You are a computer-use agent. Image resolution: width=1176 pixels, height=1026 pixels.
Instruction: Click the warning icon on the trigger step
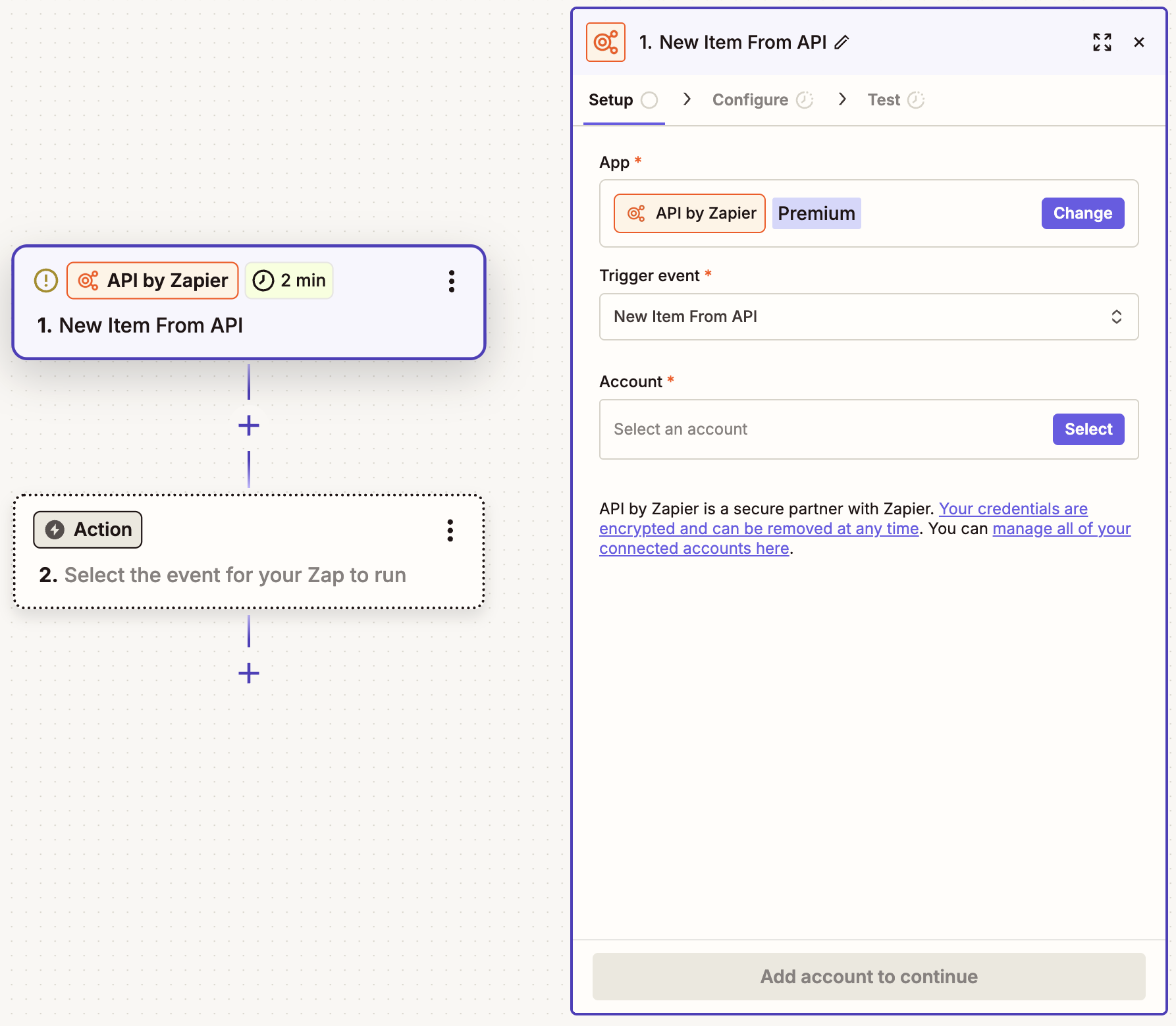pos(46,281)
